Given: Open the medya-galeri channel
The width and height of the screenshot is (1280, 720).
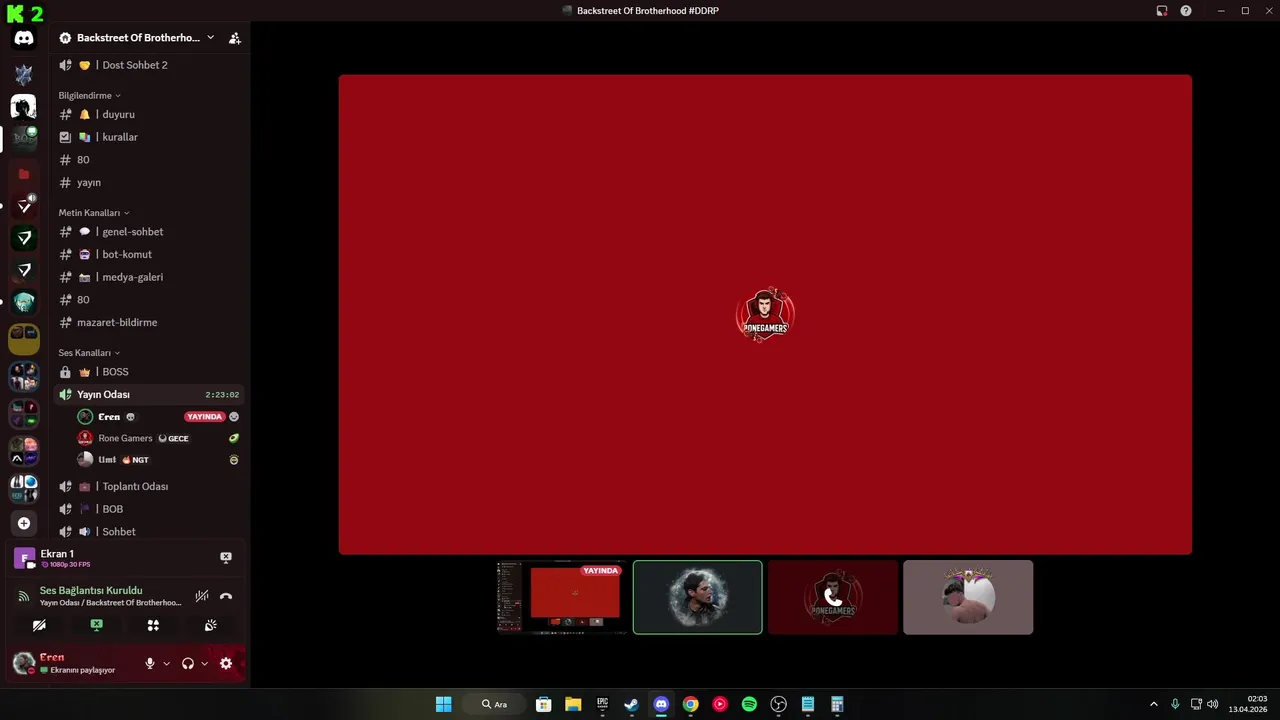Looking at the screenshot, I should [x=148, y=277].
